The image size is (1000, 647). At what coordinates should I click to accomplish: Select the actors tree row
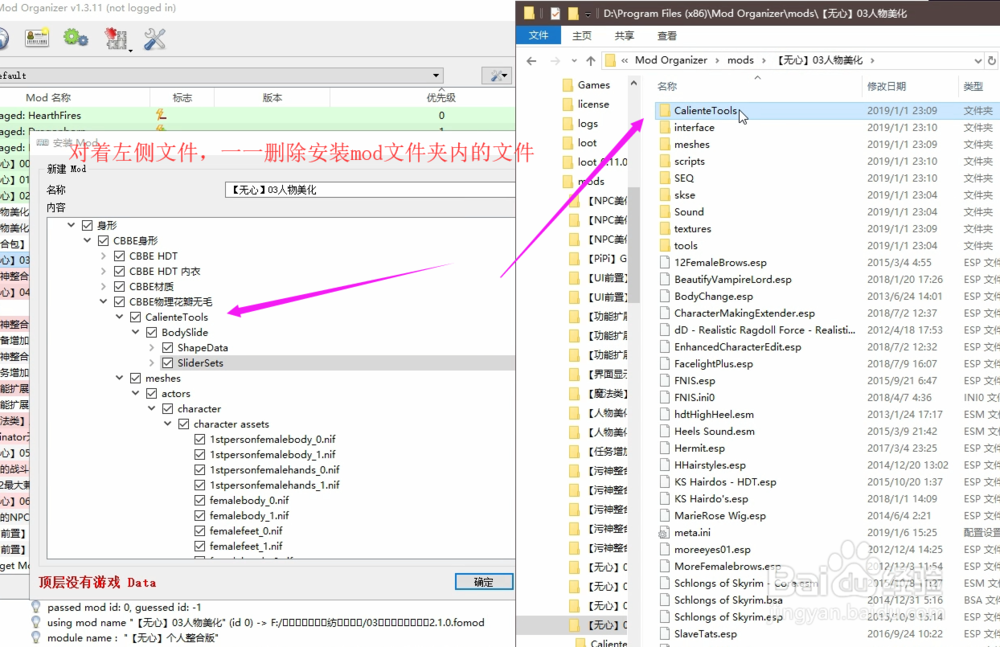click(x=175, y=394)
